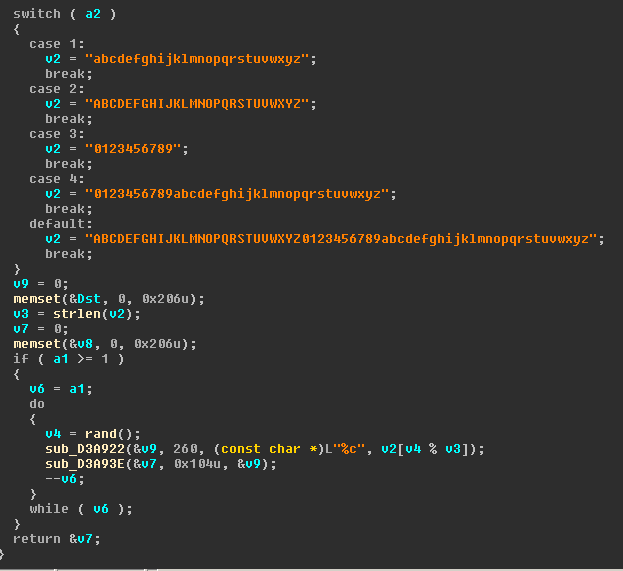Click the v2 variable in the case 2 assignment
Screen dimensions: 623x571
point(53,104)
